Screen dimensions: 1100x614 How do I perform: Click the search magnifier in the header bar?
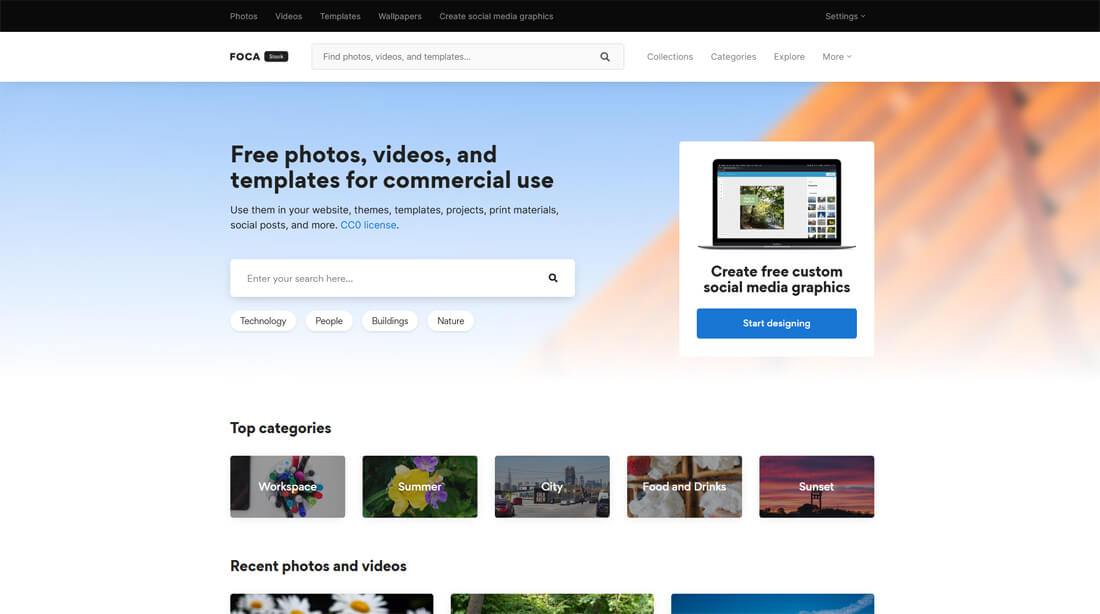pyautogui.click(x=604, y=57)
